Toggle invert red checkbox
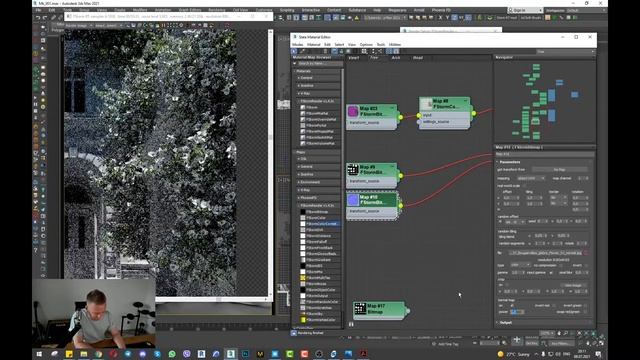The height and width of the screenshot is (360, 640). coord(554,305)
